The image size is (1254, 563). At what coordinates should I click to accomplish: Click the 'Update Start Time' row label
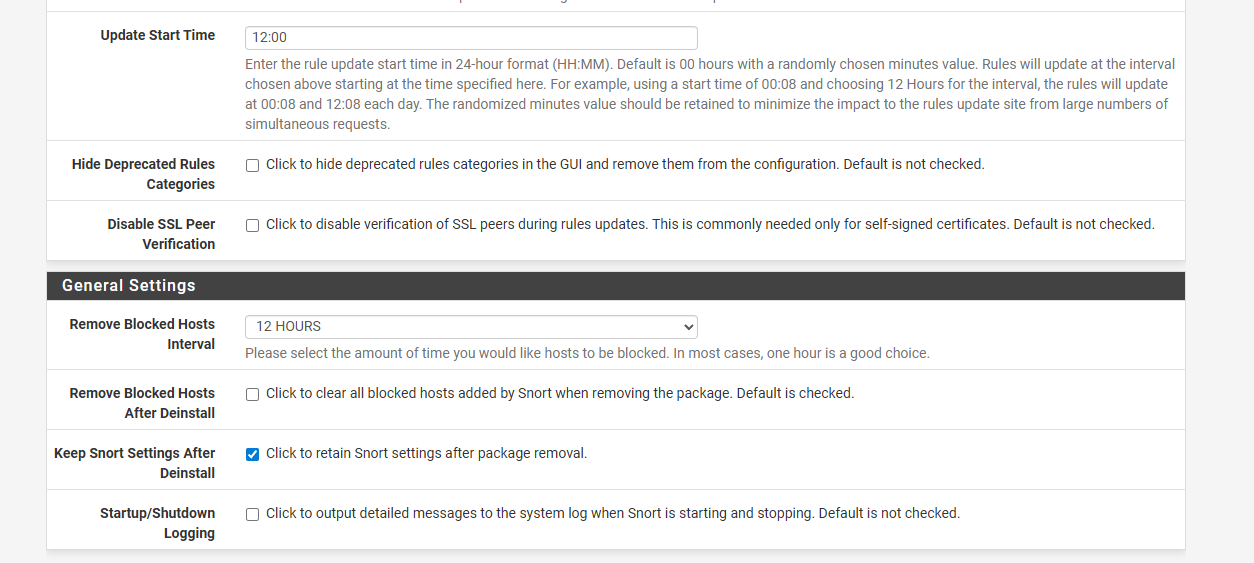[157, 35]
